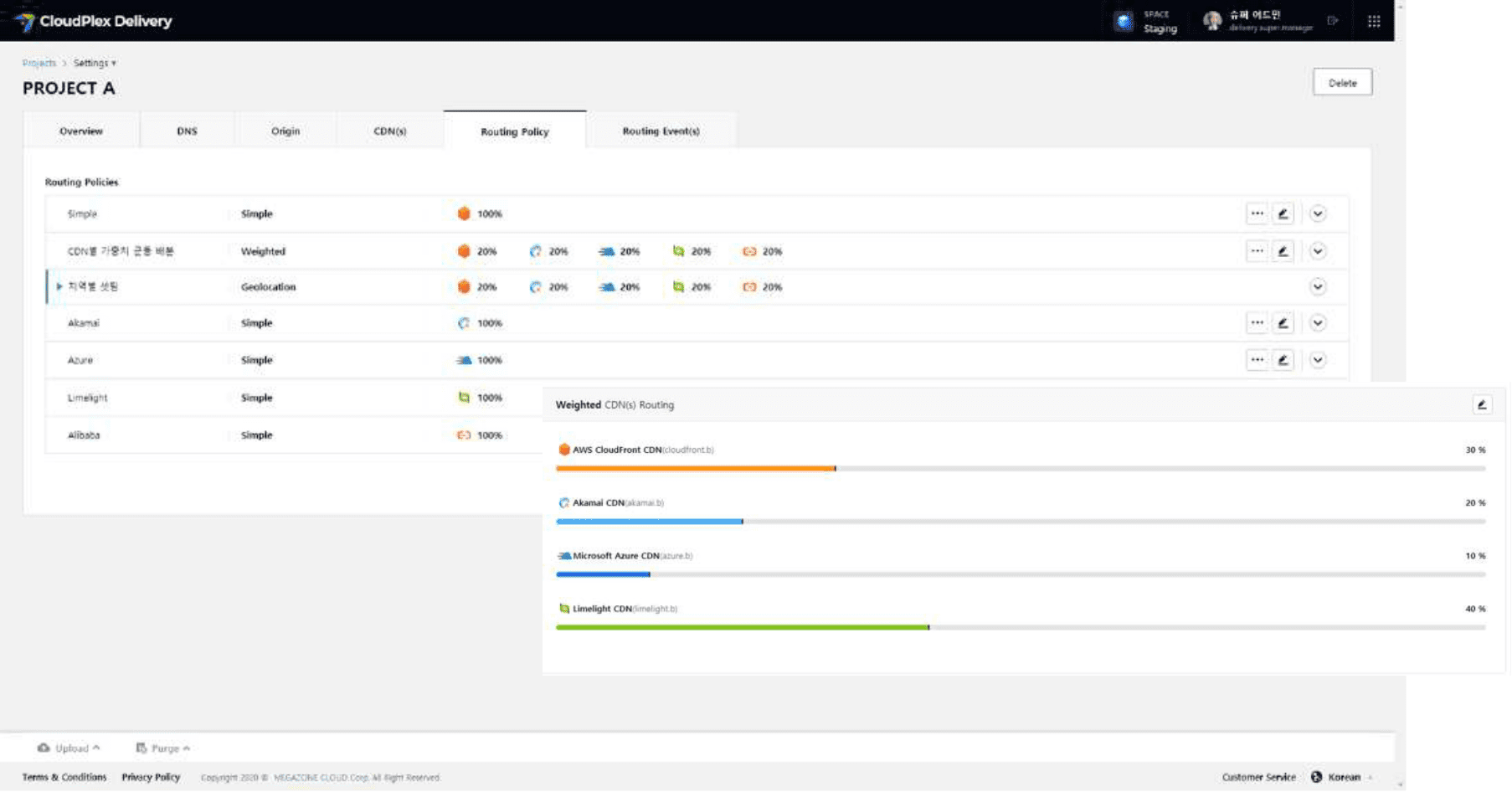Expand the Weighted policy row
The width and height of the screenshot is (1512, 792).
1317,250
